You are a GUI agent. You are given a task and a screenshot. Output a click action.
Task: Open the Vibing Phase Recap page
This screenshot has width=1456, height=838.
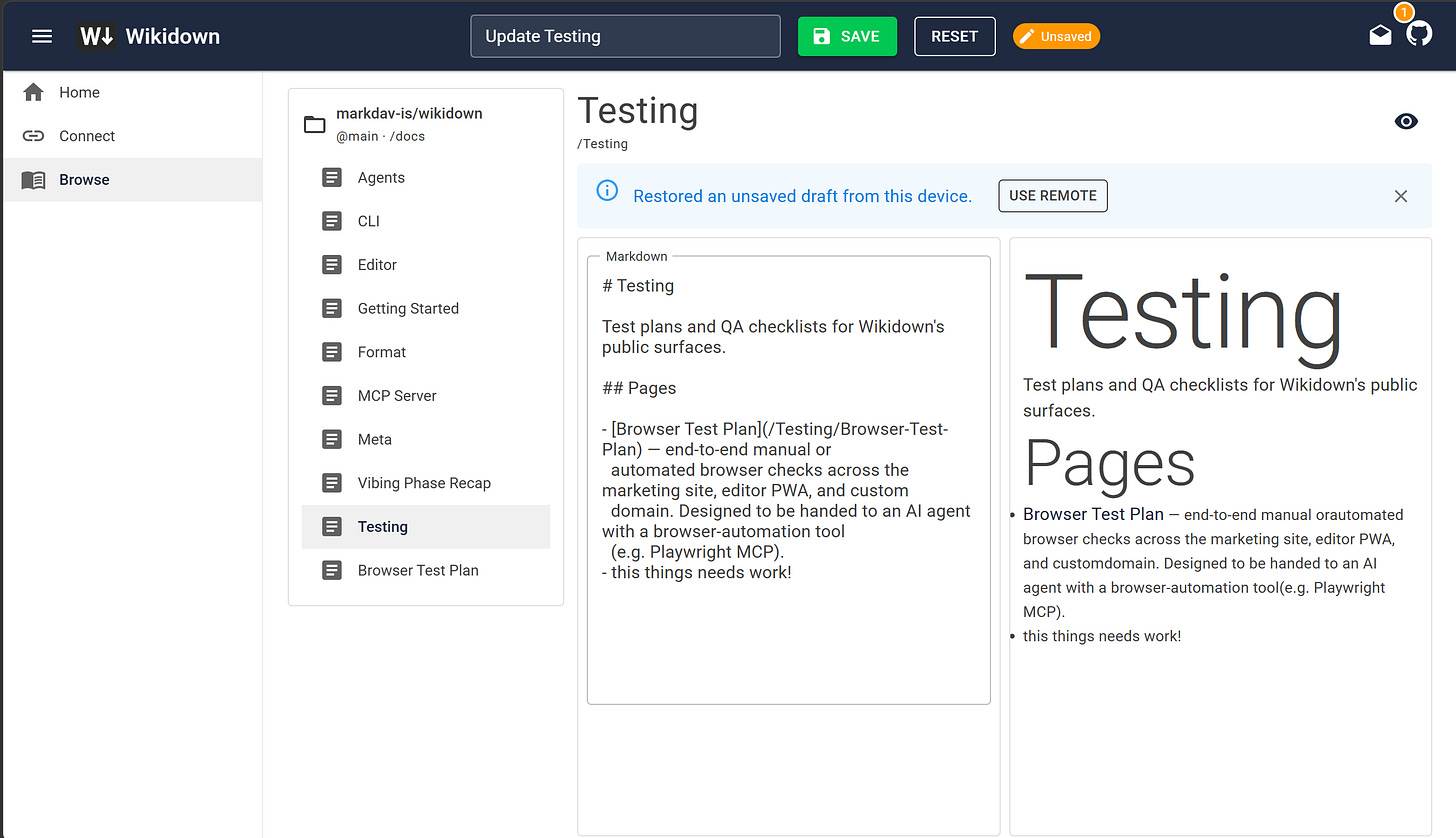coord(425,483)
